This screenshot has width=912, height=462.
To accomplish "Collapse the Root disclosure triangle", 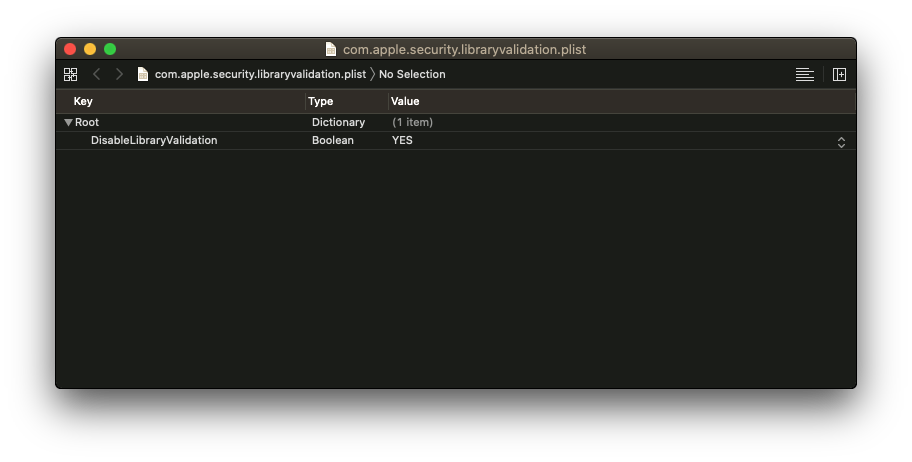I will coord(68,122).
